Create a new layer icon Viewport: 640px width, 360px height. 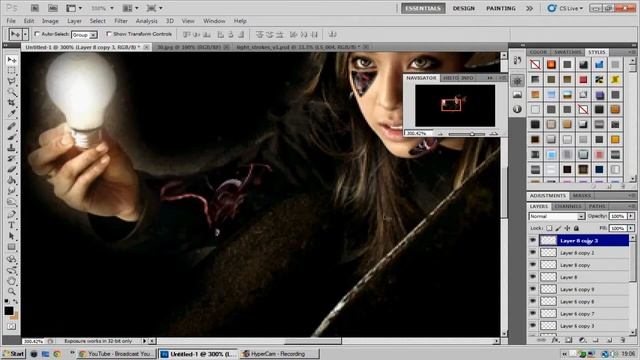click(x=609, y=340)
